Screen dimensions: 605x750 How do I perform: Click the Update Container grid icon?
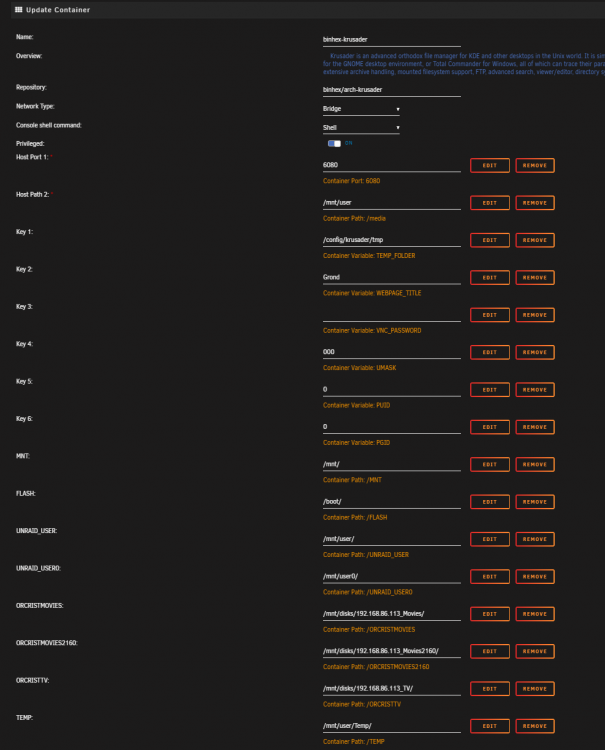[x=19, y=10]
